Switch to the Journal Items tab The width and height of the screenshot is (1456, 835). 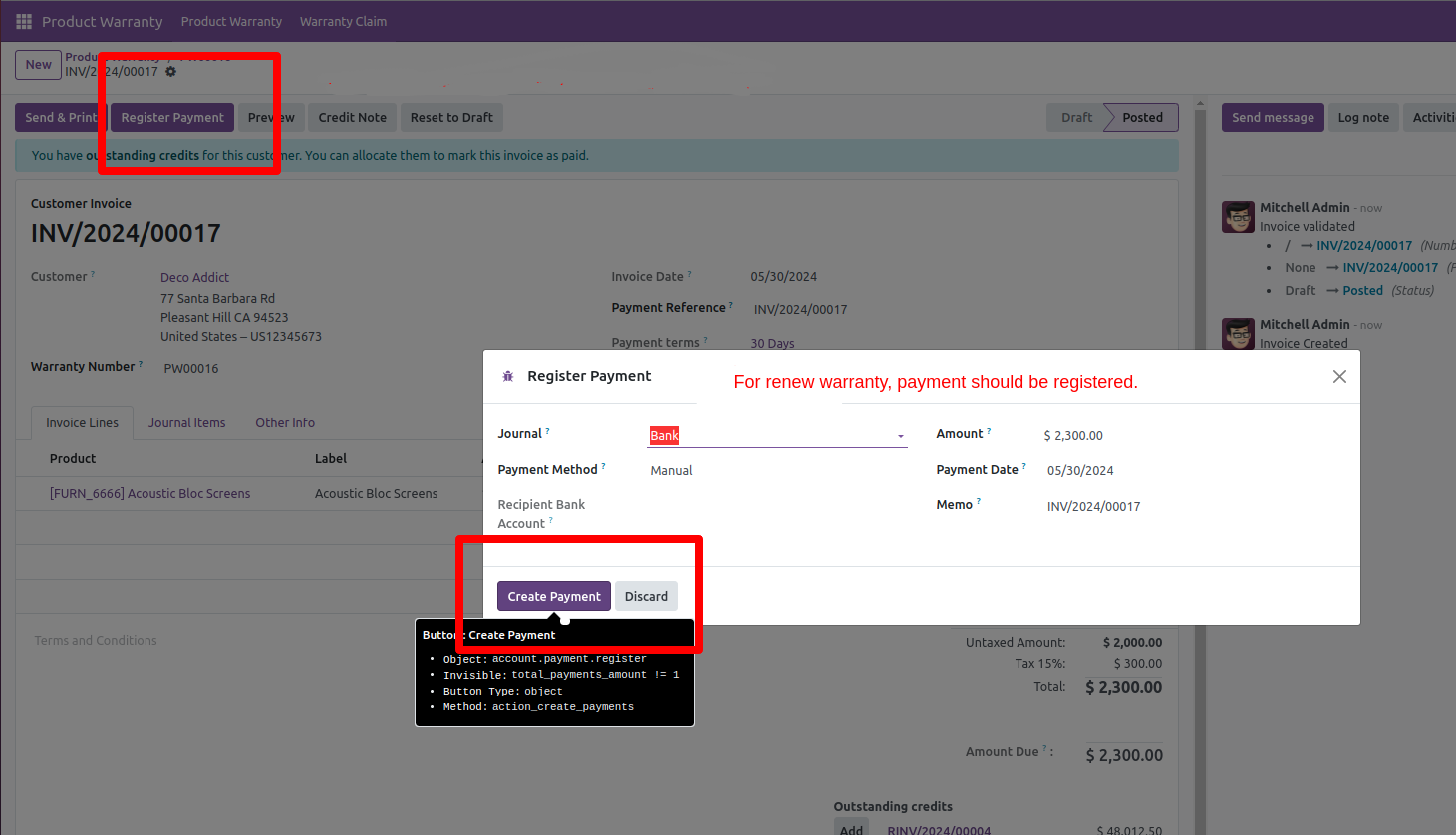click(x=186, y=422)
